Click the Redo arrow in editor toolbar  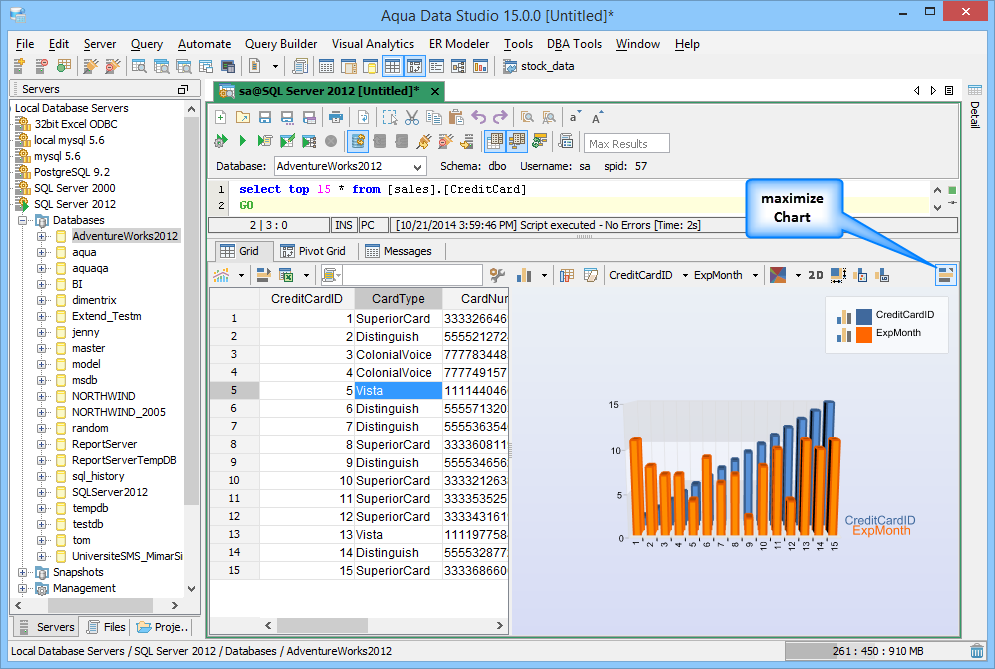pyautogui.click(x=501, y=117)
